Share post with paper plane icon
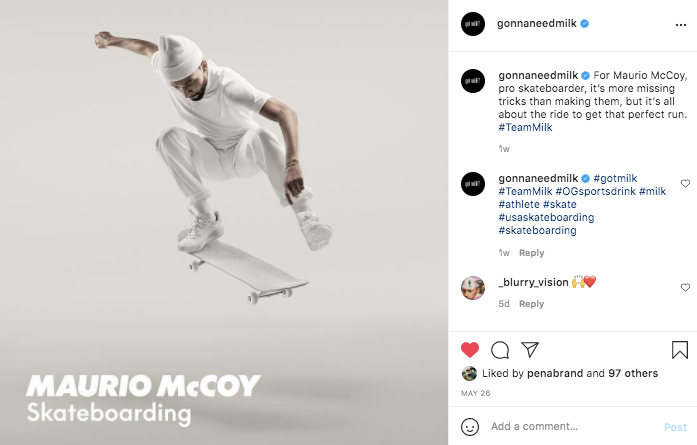The width and height of the screenshot is (697, 445). [530, 349]
